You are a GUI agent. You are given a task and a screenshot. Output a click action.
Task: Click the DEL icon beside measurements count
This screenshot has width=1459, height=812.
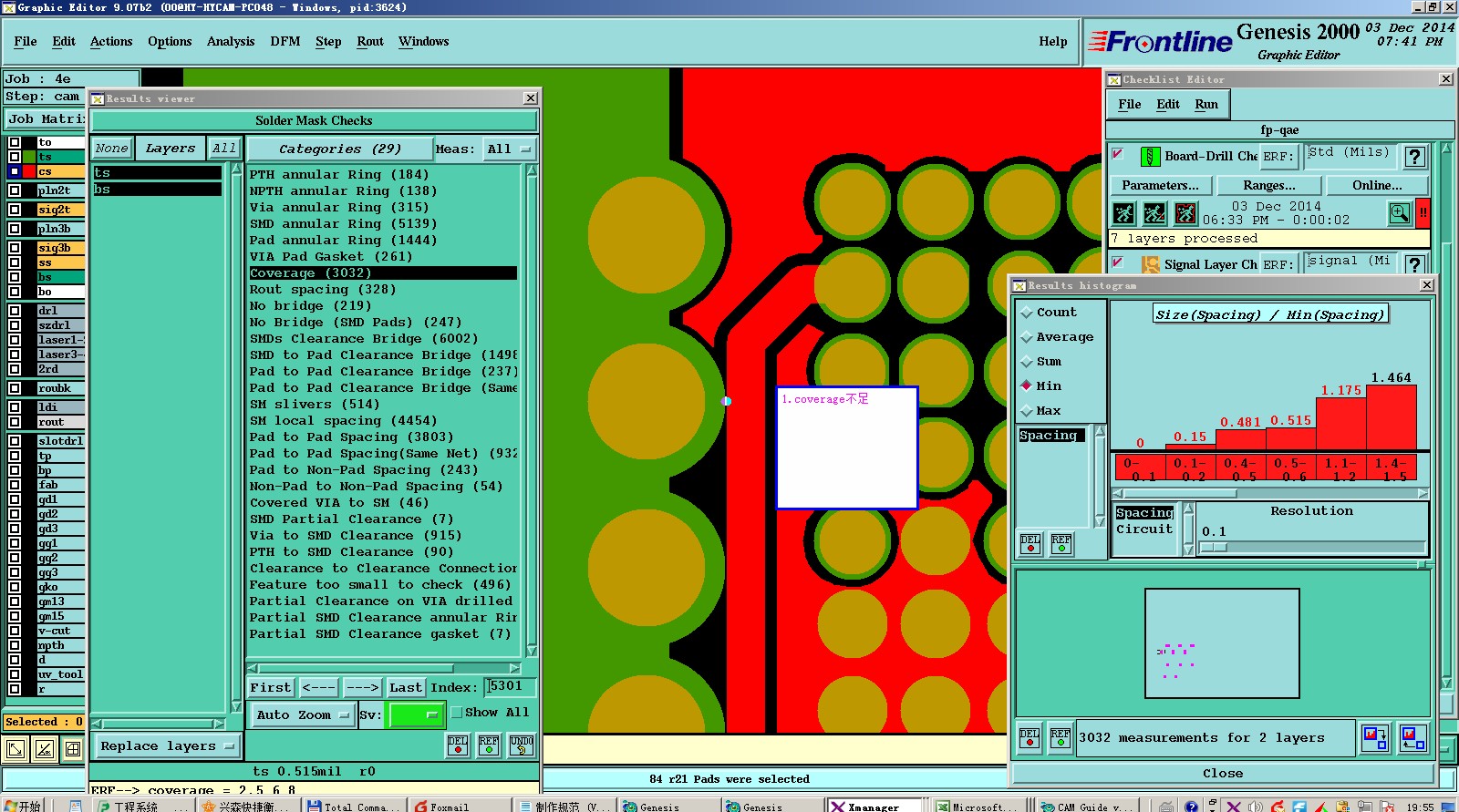[1030, 737]
